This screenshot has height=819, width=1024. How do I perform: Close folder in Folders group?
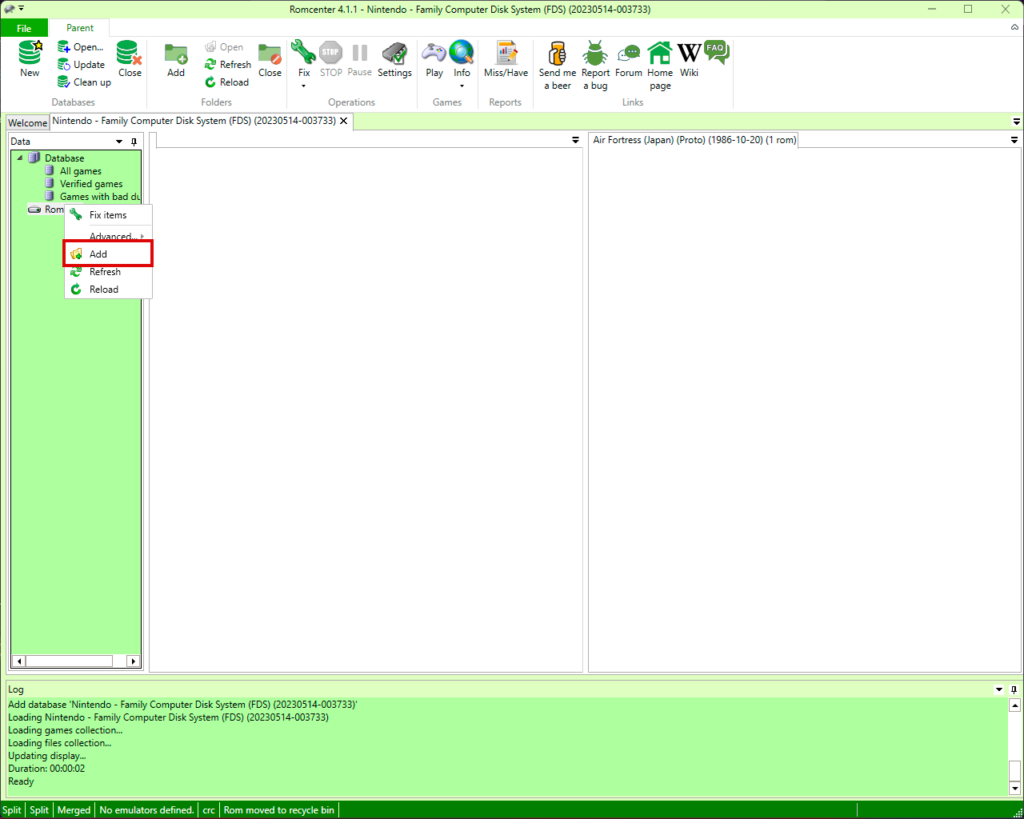pos(270,59)
